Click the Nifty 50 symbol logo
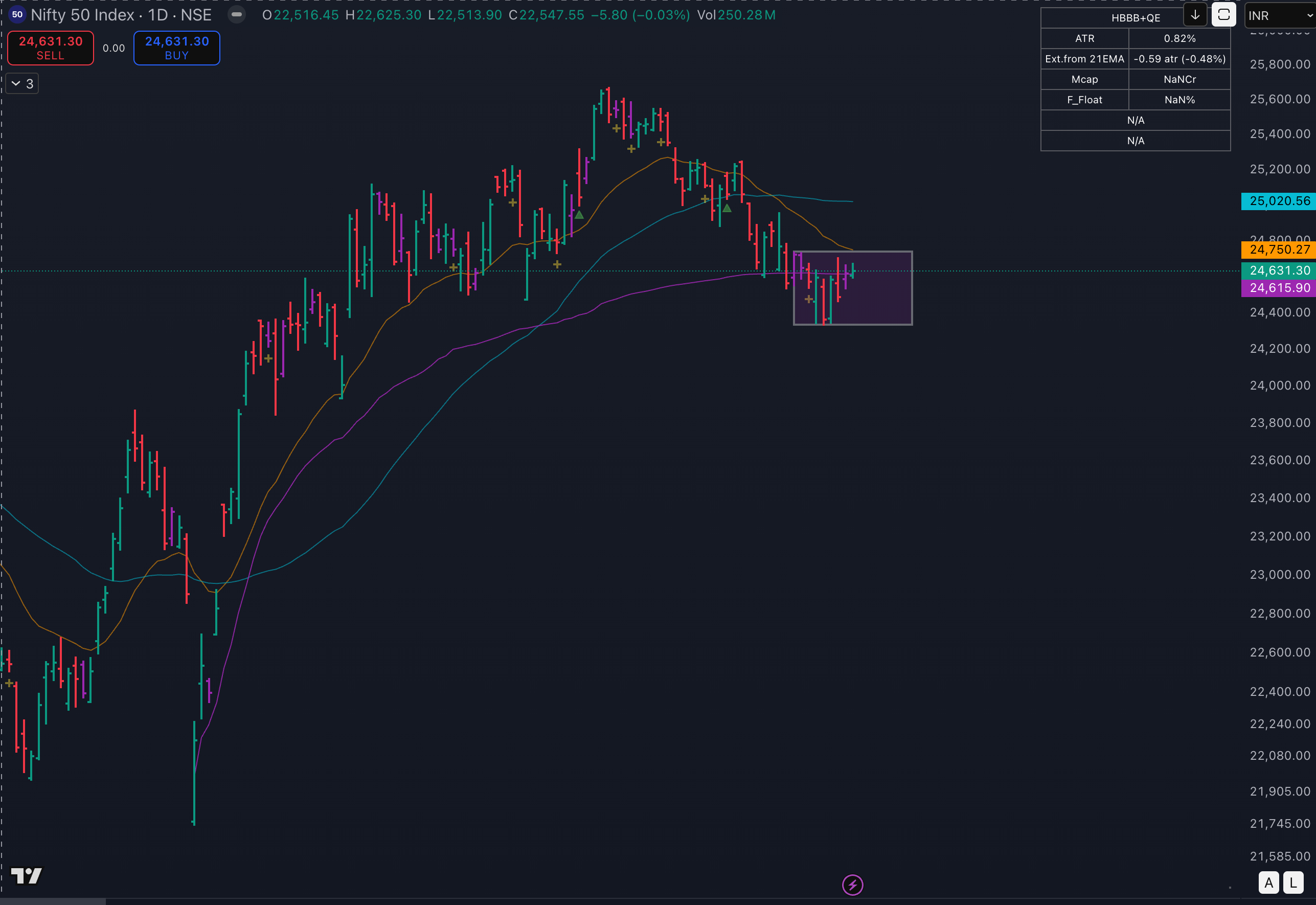This screenshot has width=1316, height=905. 17,15
